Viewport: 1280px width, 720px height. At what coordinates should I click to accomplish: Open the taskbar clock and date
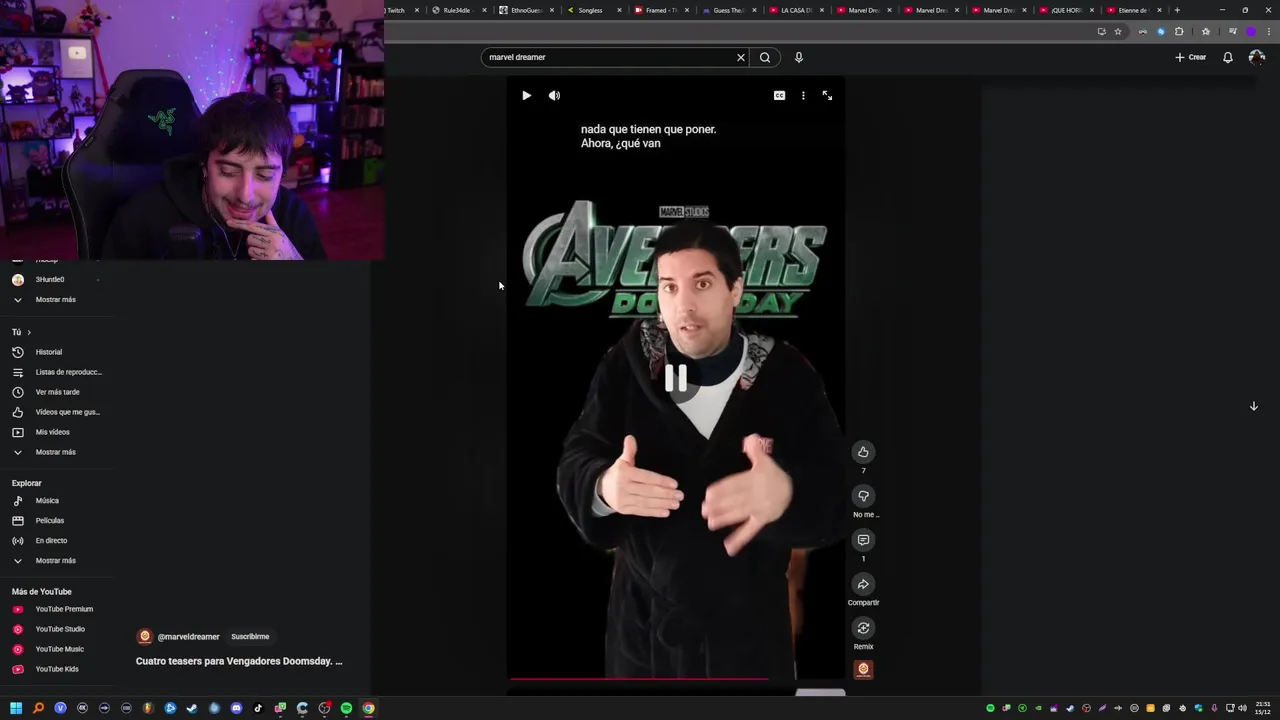click(1264, 708)
